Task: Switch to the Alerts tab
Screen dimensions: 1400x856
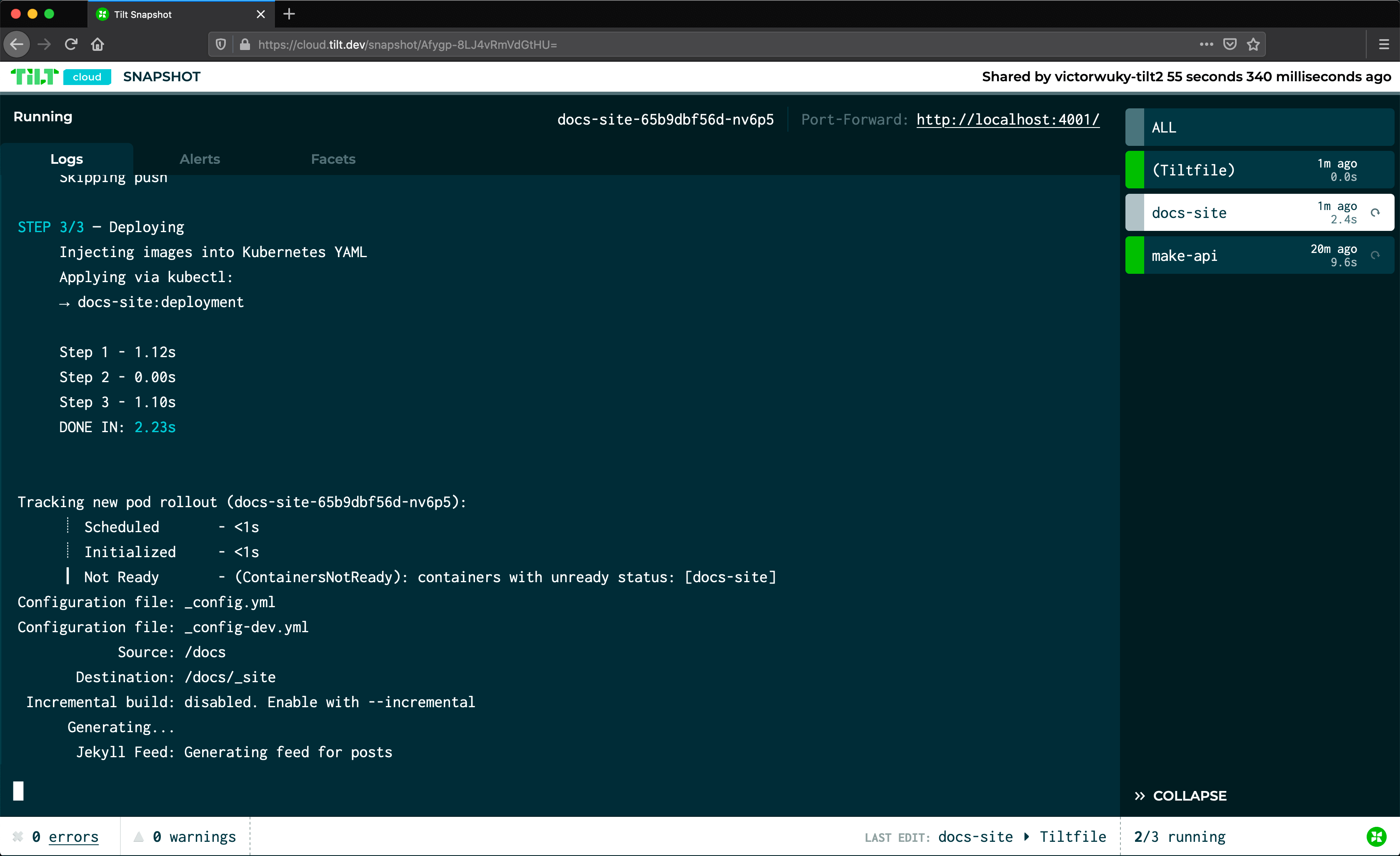Action: coord(200,159)
